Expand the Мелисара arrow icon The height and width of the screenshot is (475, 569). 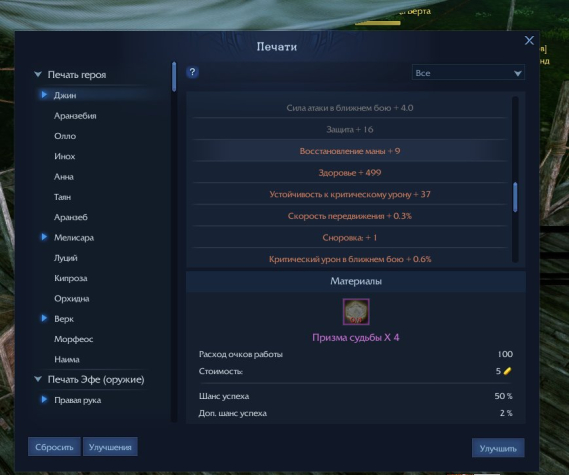pyautogui.click(x=44, y=237)
